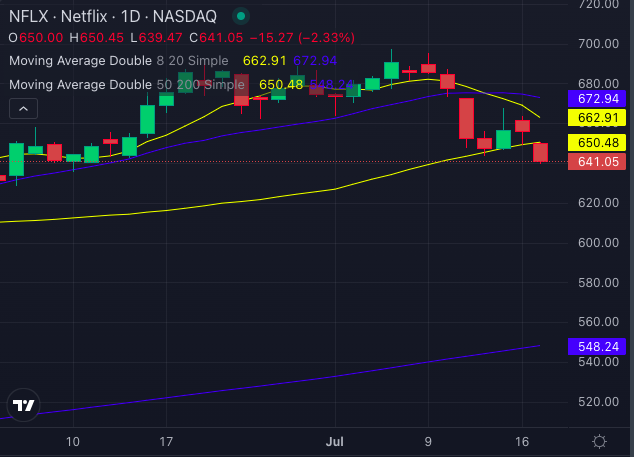Click the 620.00 price axis label
634x457 pixels.
click(x=598, y=203)
